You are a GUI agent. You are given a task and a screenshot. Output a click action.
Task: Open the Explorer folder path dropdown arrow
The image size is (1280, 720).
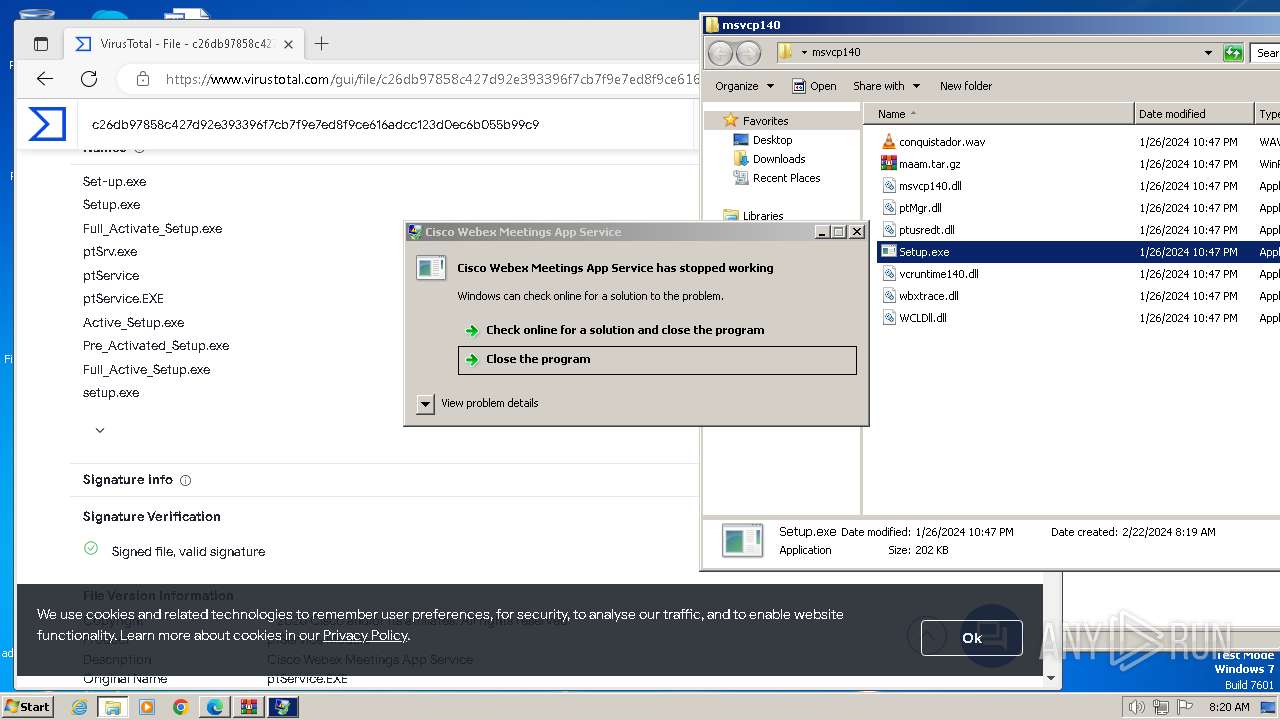(x=804, y=52)
